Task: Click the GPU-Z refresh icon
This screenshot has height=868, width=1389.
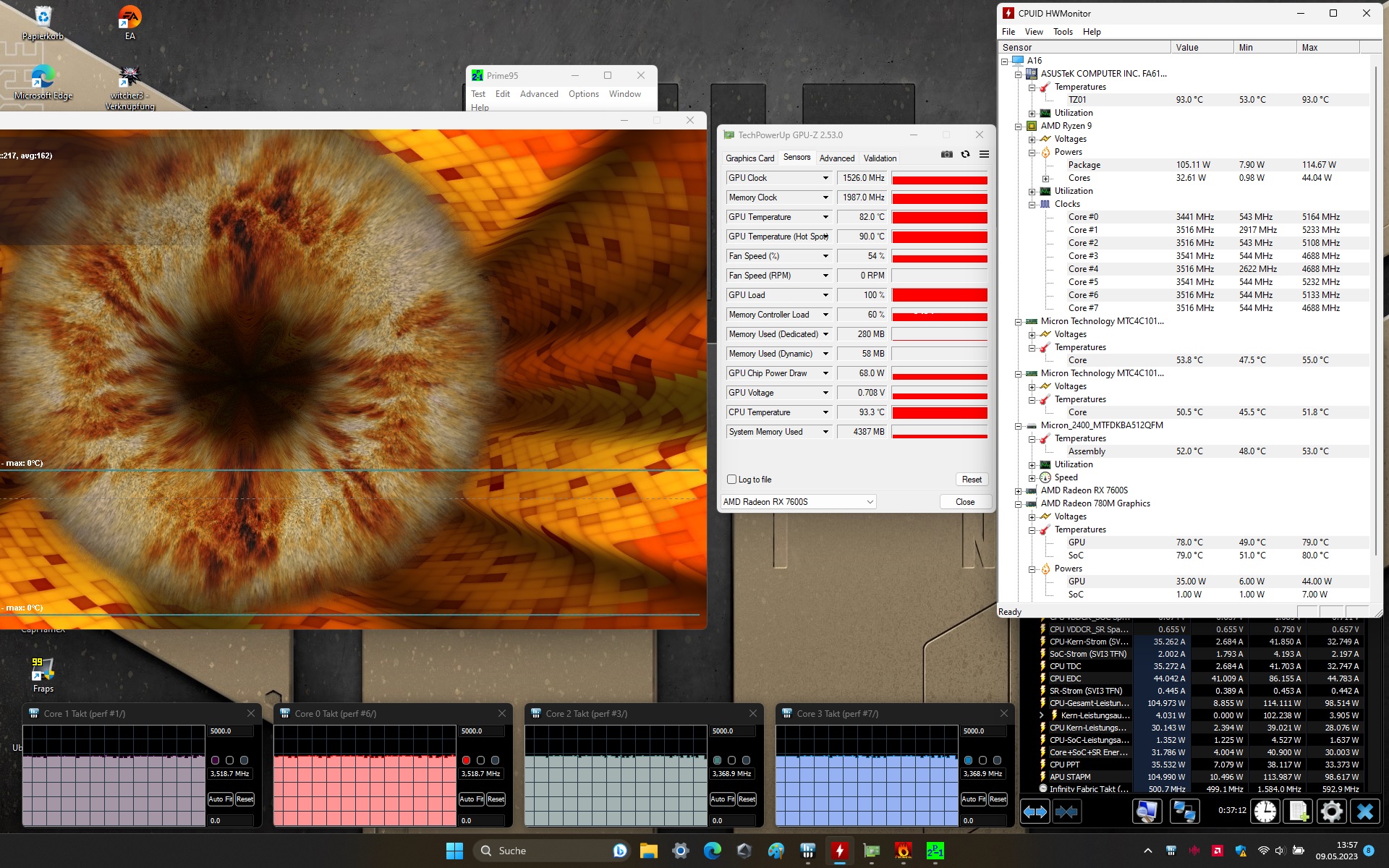Action: click(x=965, y=154)
